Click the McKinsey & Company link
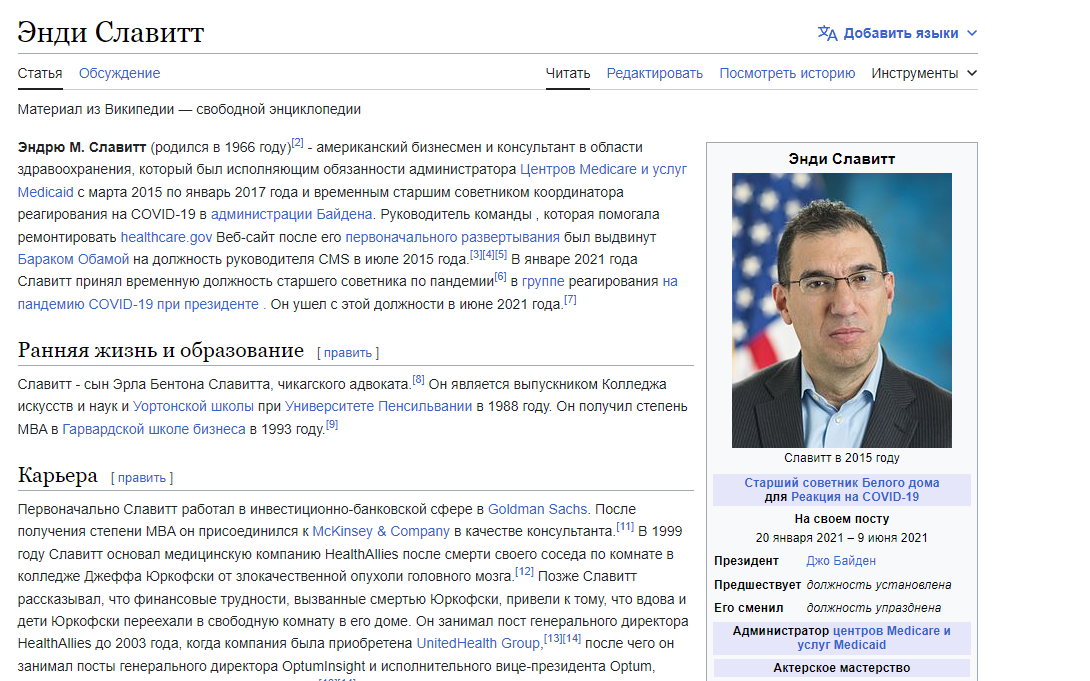 382,531
